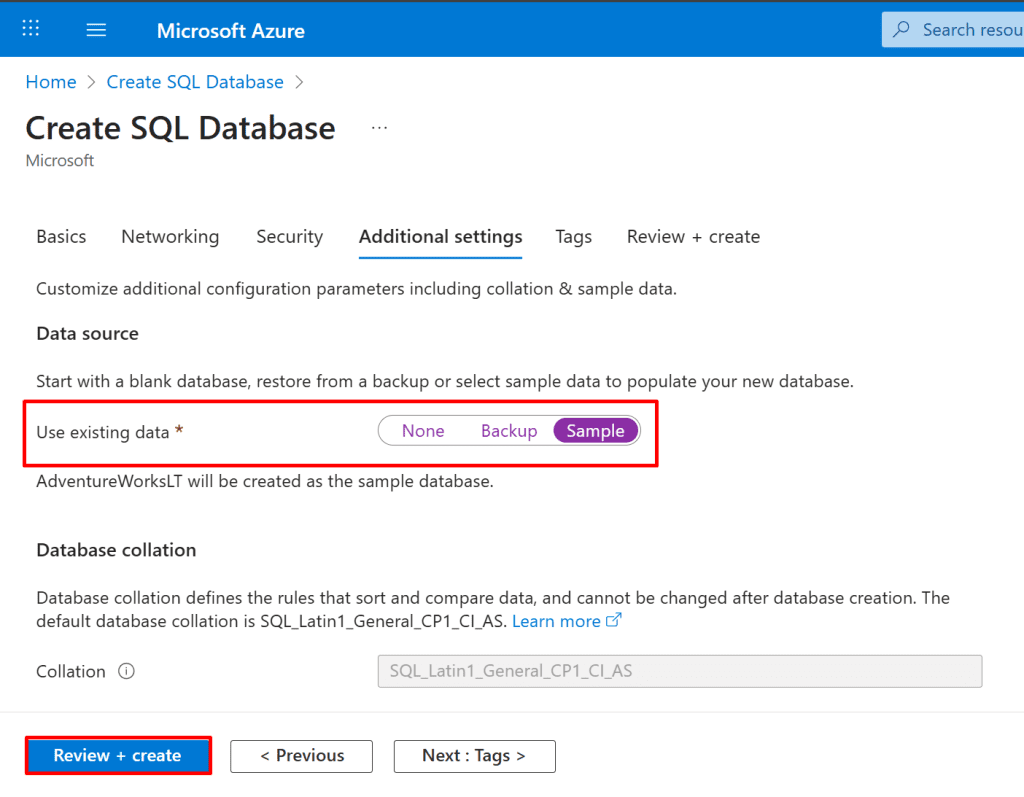Click the search magnifier icon
Screen dimensions: 1024x797
(902, 30)
